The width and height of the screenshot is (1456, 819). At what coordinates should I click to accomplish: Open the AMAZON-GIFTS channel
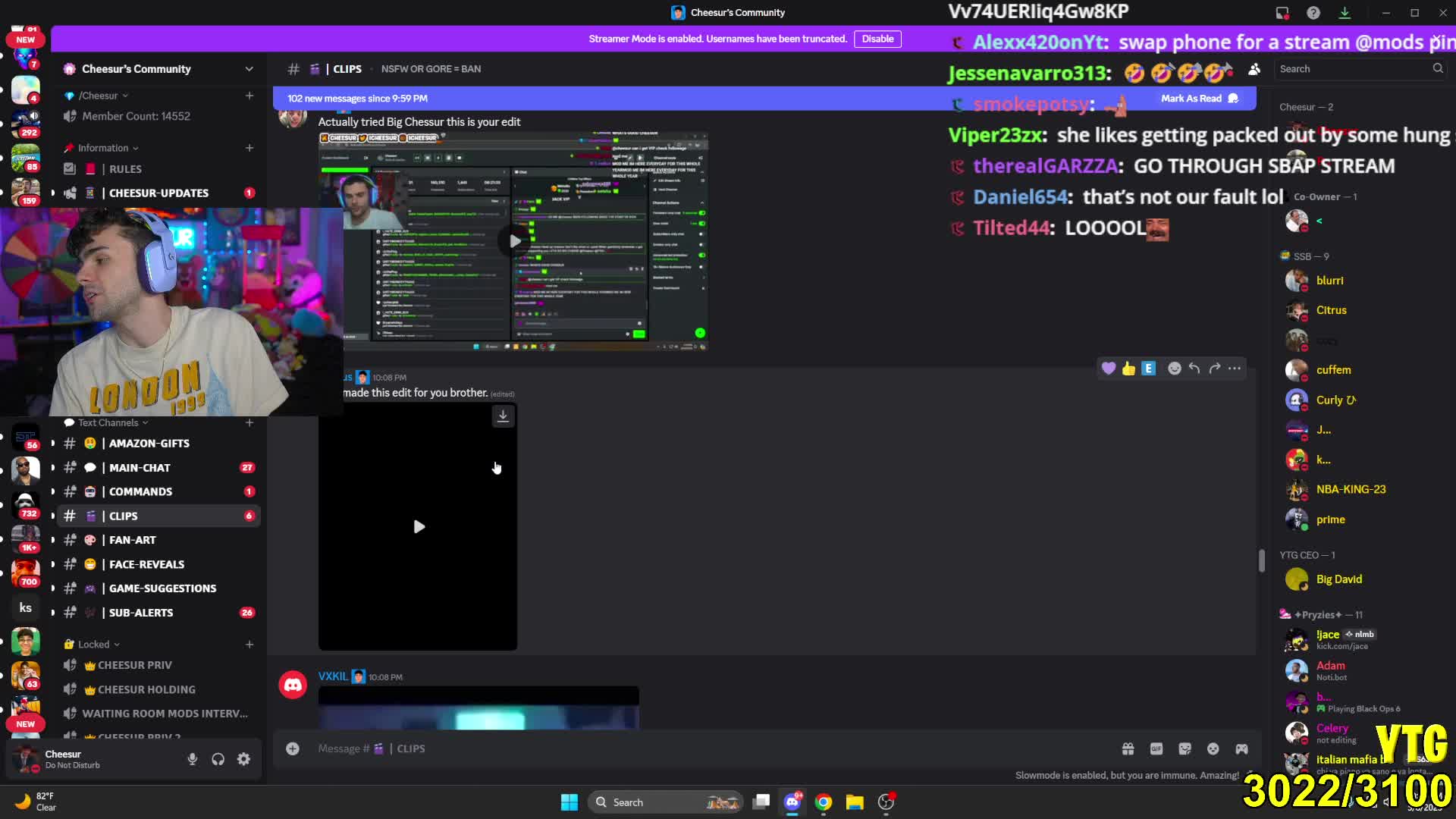tap(159, 444)
